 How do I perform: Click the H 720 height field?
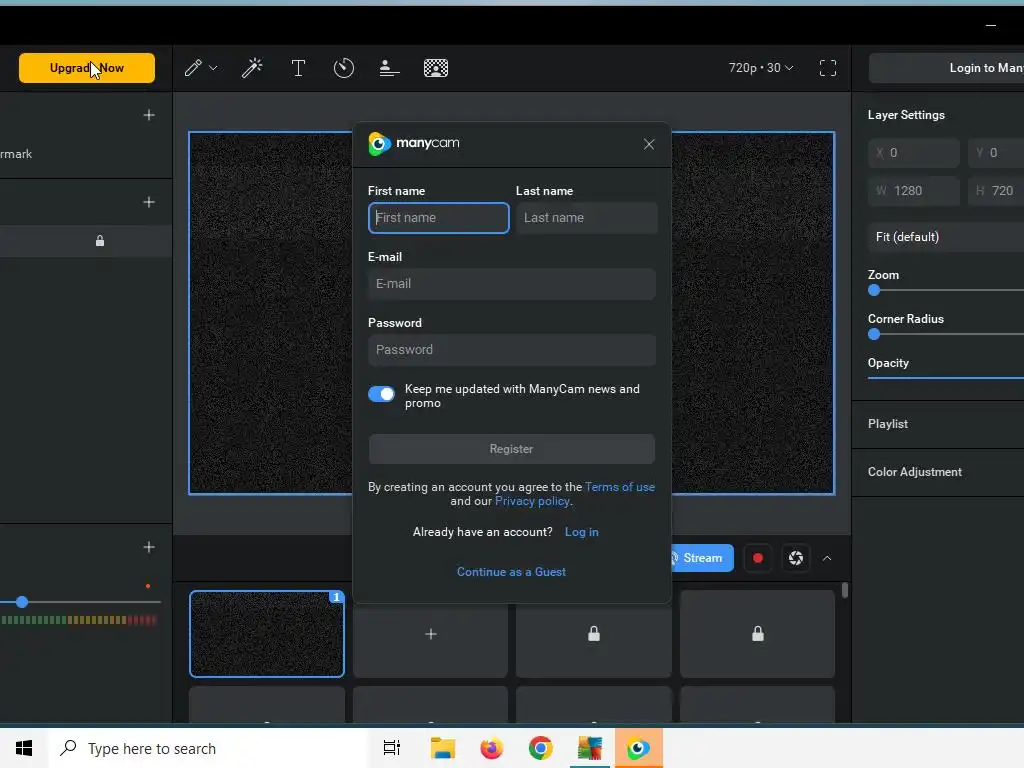tap(996, 191)
